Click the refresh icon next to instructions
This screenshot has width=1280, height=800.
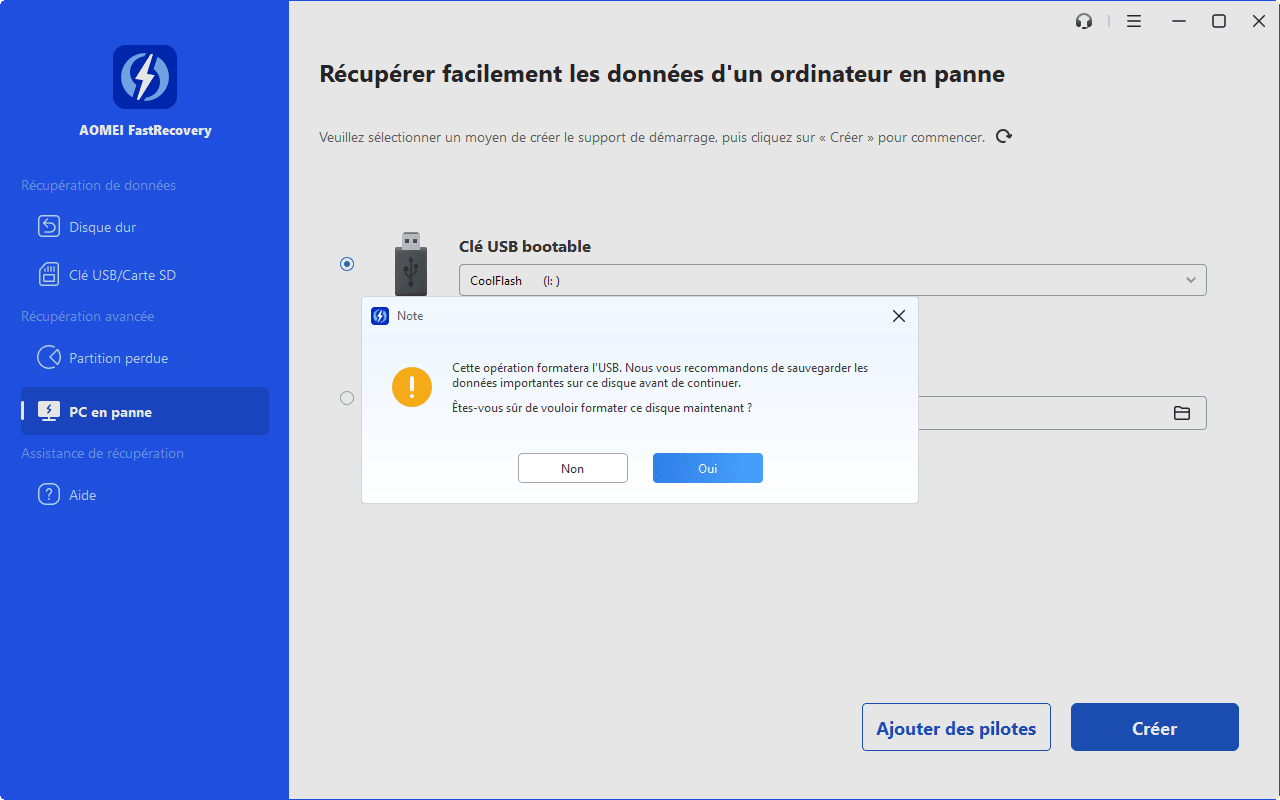pyautogui.click(x=1004, y=137)
